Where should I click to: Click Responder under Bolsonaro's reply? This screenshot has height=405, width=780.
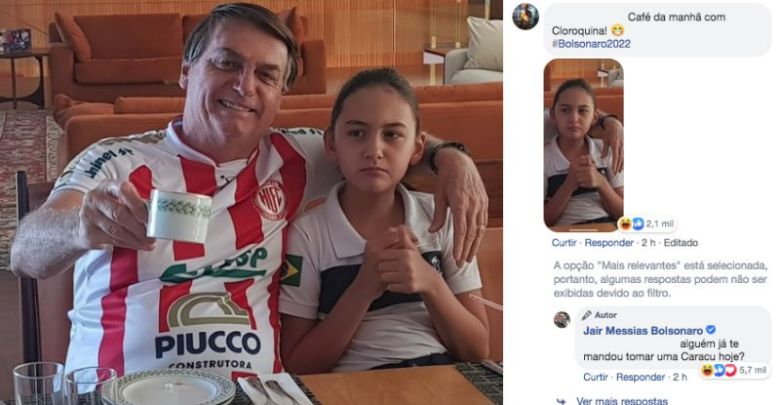click(640, 377)
